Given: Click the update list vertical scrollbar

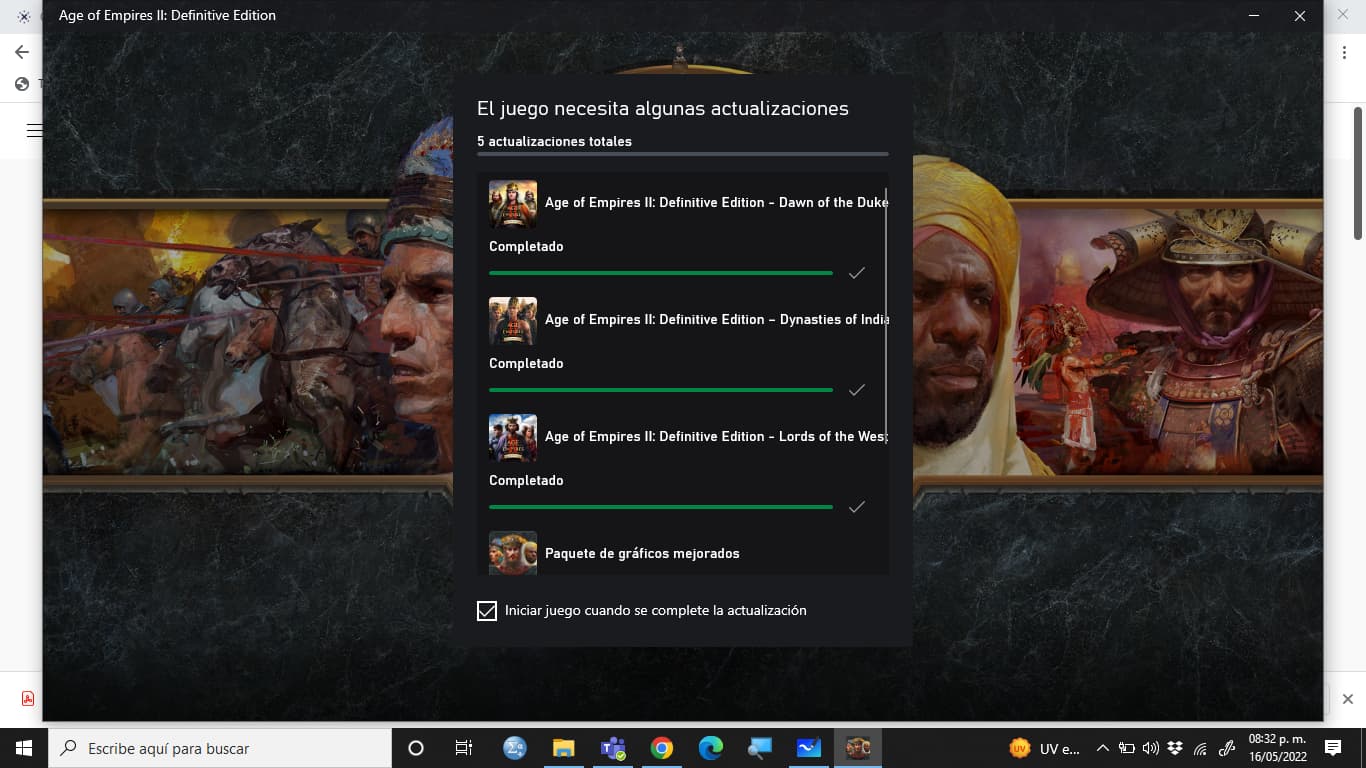Looking at the screenshot, I should pyautogui.click(x=886, y=300).
